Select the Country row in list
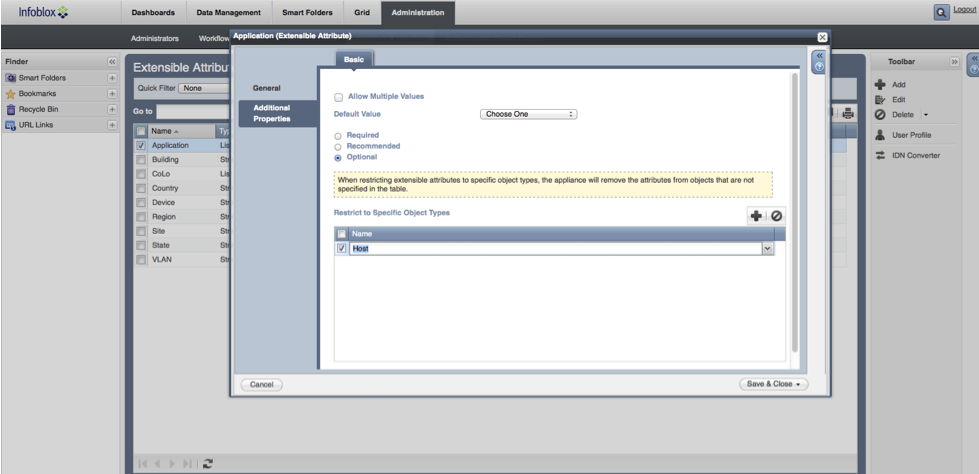 pyautogui.click(x=181, y=188)
